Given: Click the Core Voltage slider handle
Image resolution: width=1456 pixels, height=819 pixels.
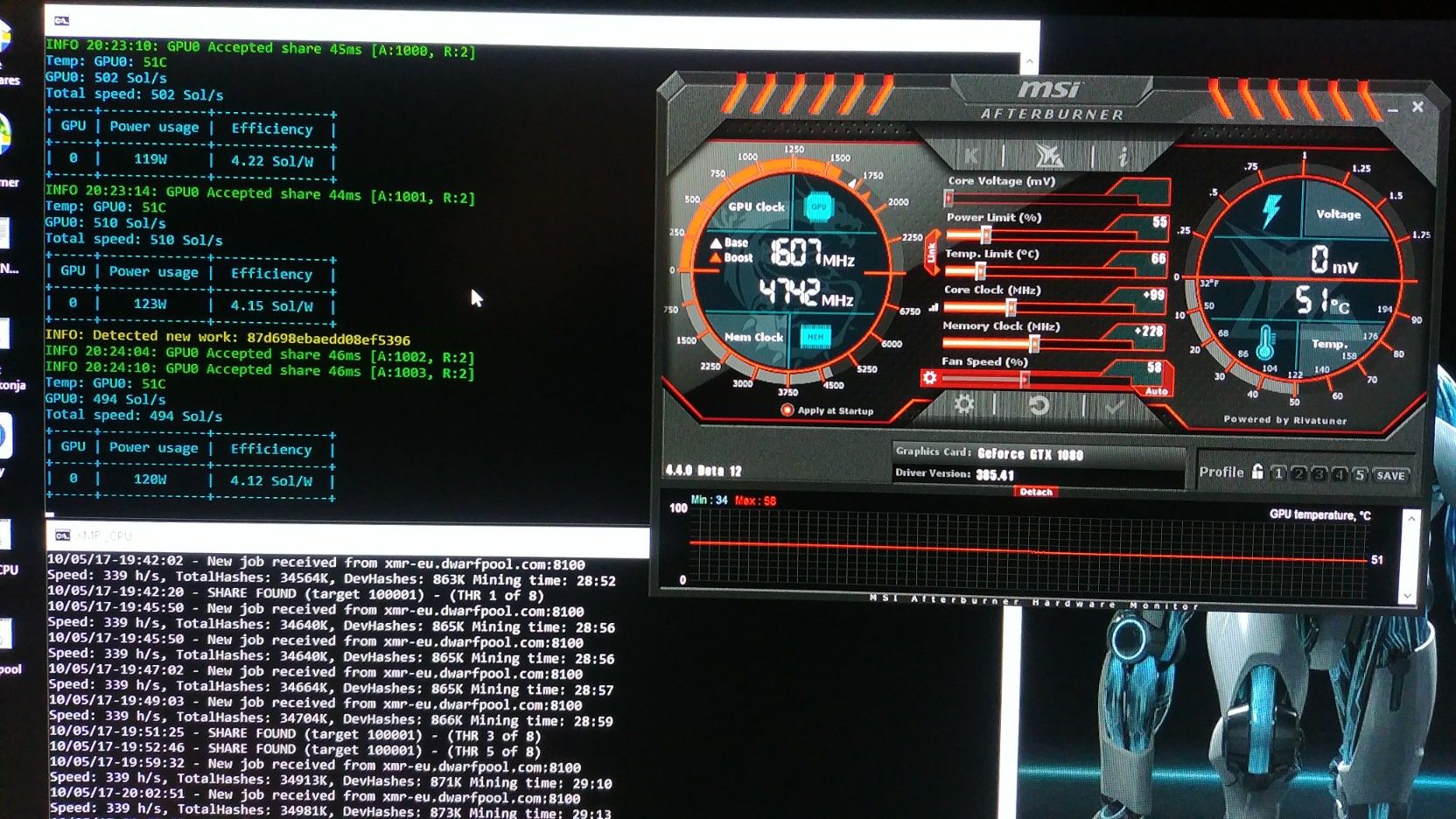Looking at the screenshot, I should click(x=949, y=199).
